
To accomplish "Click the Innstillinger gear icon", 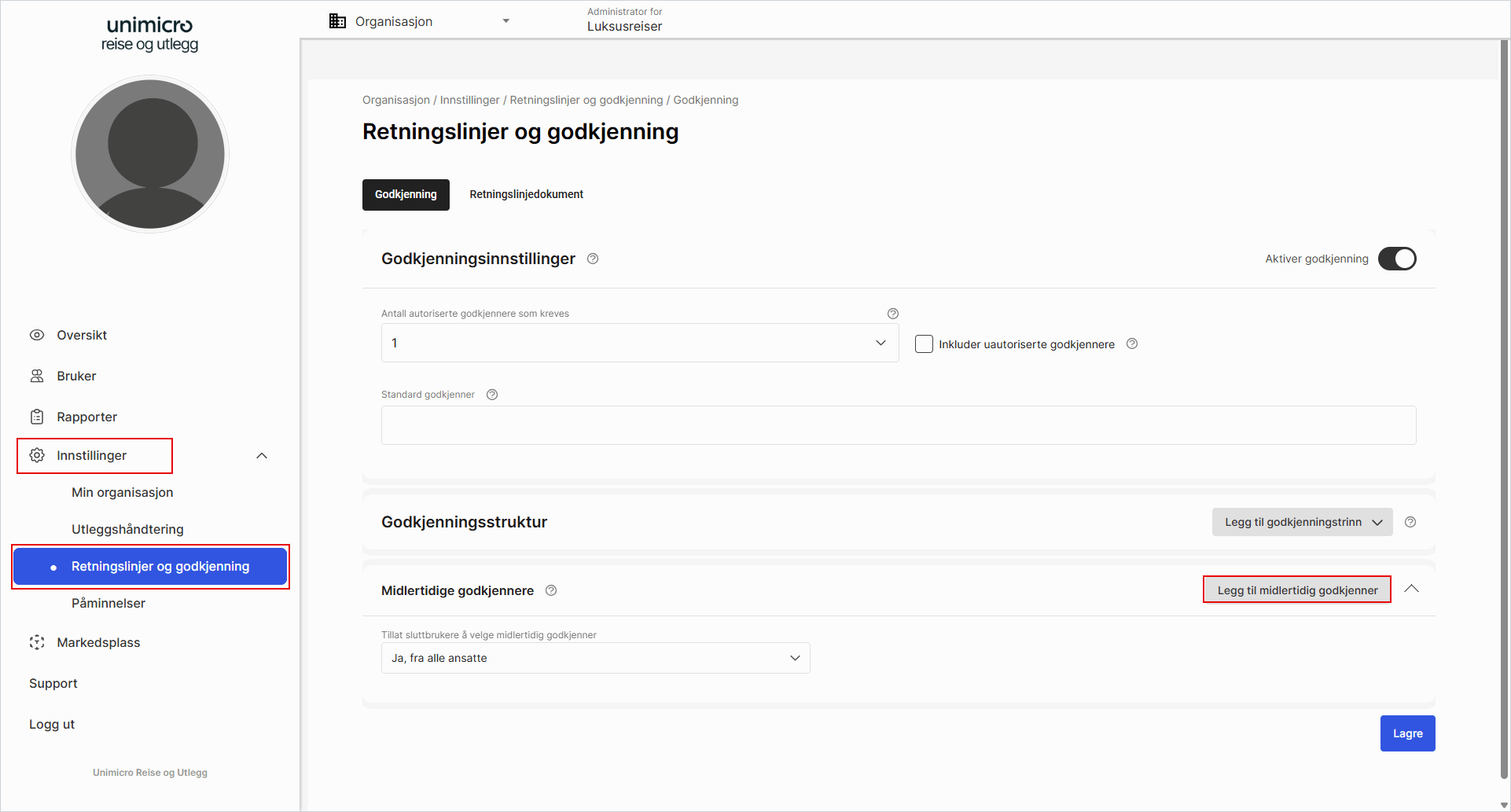I will pos(36,455).
